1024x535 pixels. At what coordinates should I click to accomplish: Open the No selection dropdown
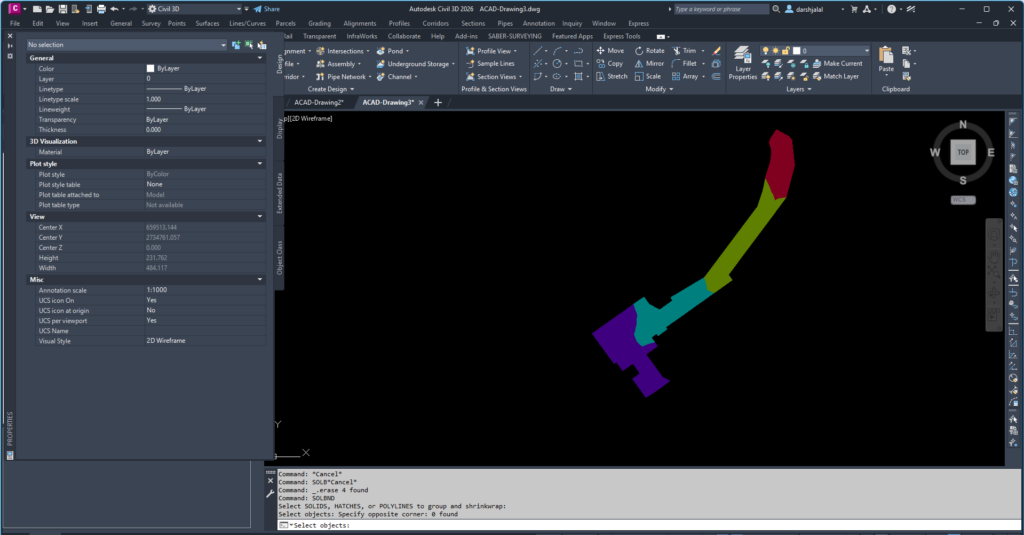pyautogui.click(x=127, y=45)
